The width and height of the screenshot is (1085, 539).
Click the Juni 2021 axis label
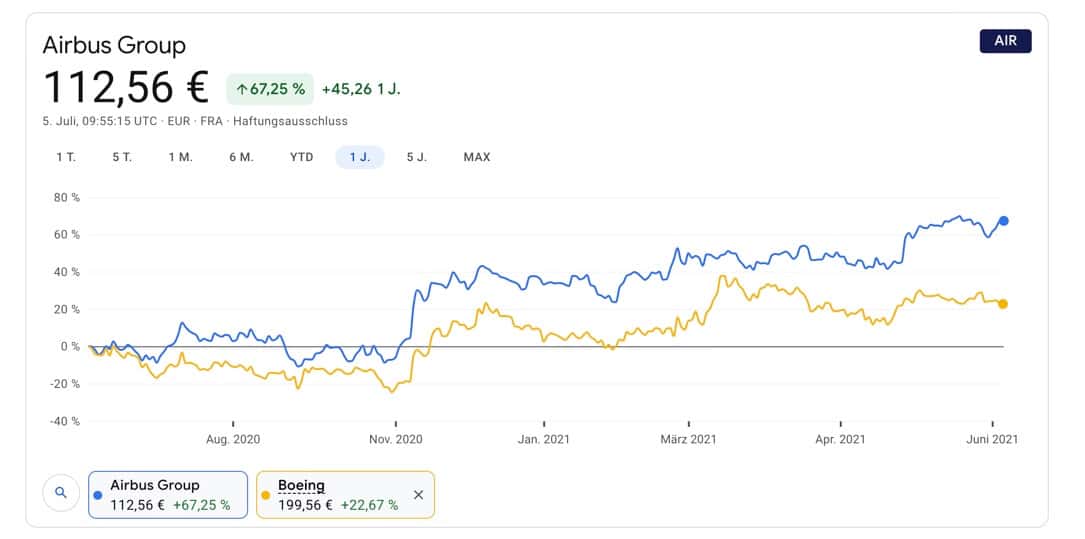(x=993, y=439)
